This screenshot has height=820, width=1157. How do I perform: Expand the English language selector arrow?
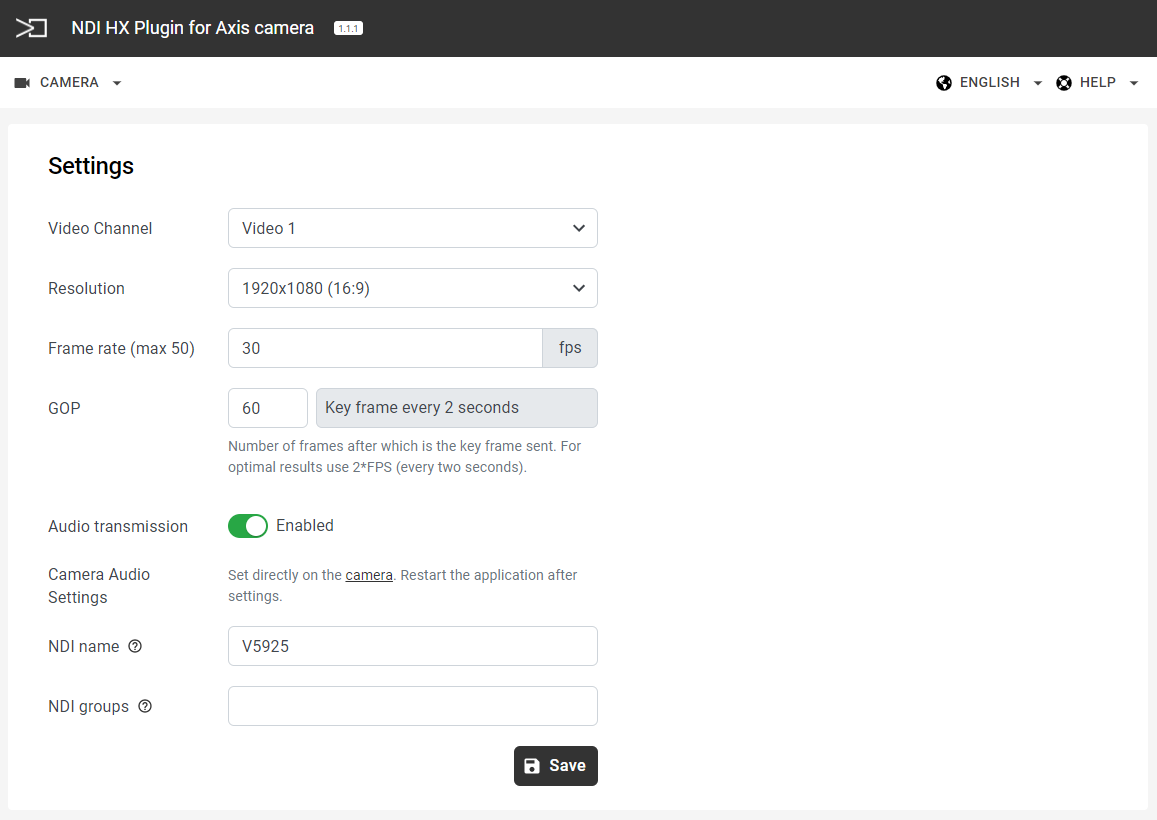coord(1037,83)
